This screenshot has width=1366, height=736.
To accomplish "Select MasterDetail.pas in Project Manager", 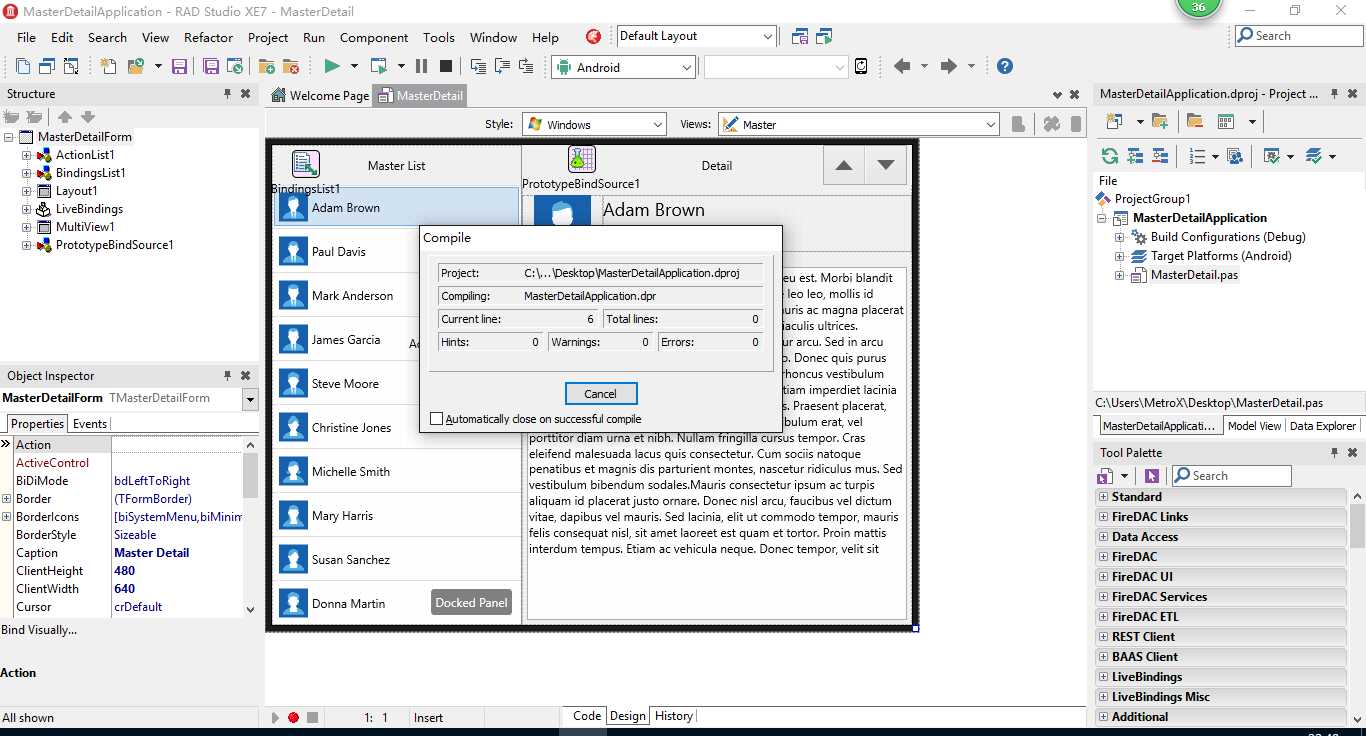I will pos(1194,275).
